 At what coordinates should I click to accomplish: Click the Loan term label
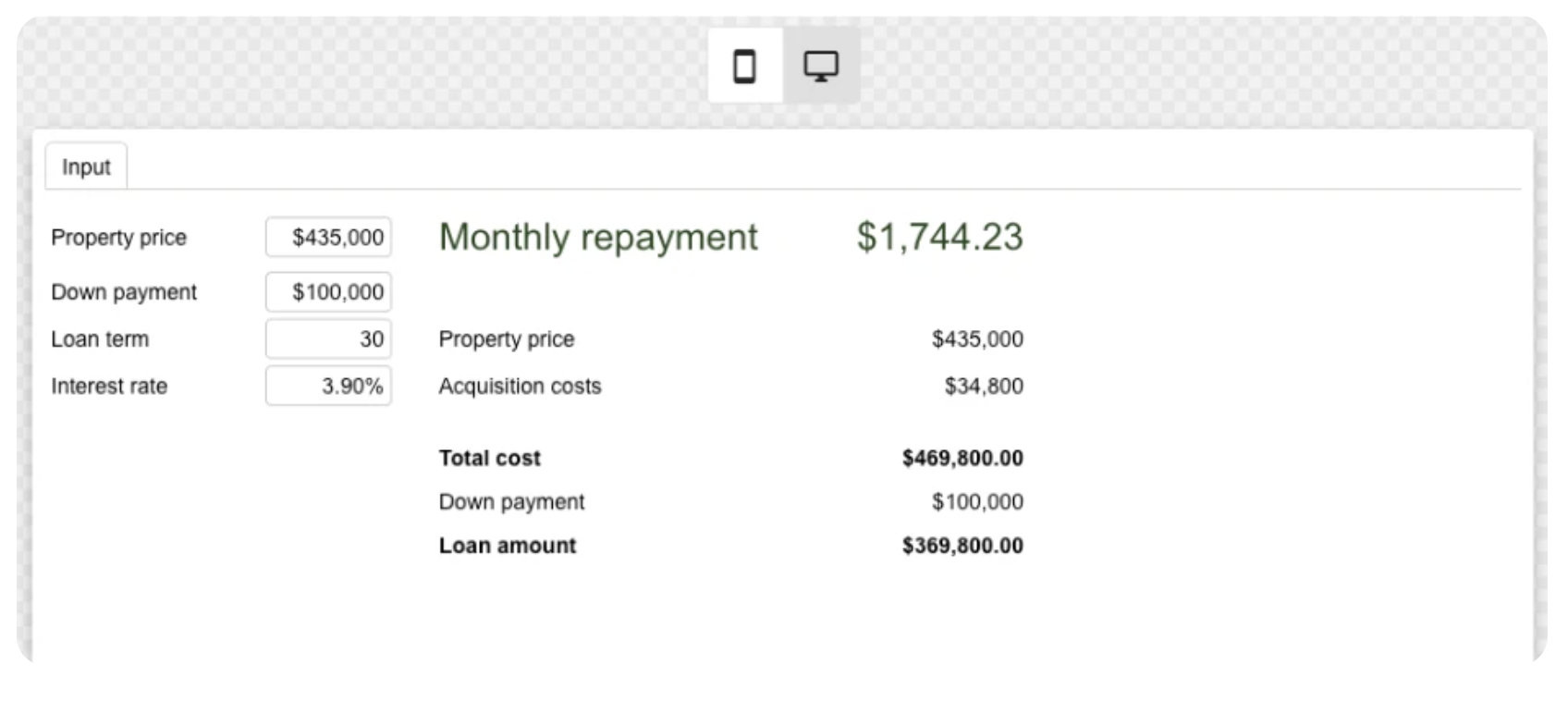[x=100, y=339]
